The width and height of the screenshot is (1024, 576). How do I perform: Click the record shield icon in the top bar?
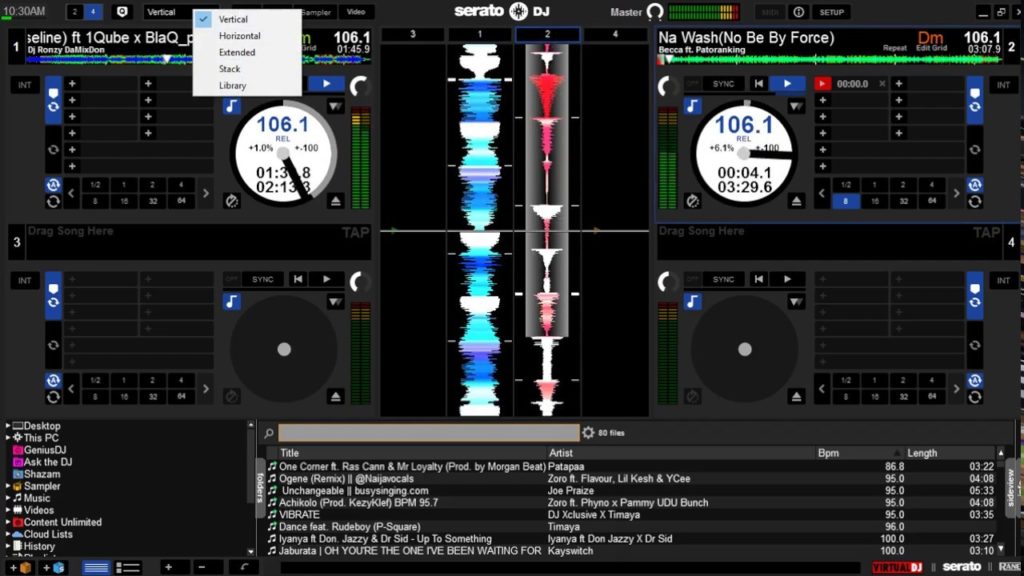click(x=121, y=12)
